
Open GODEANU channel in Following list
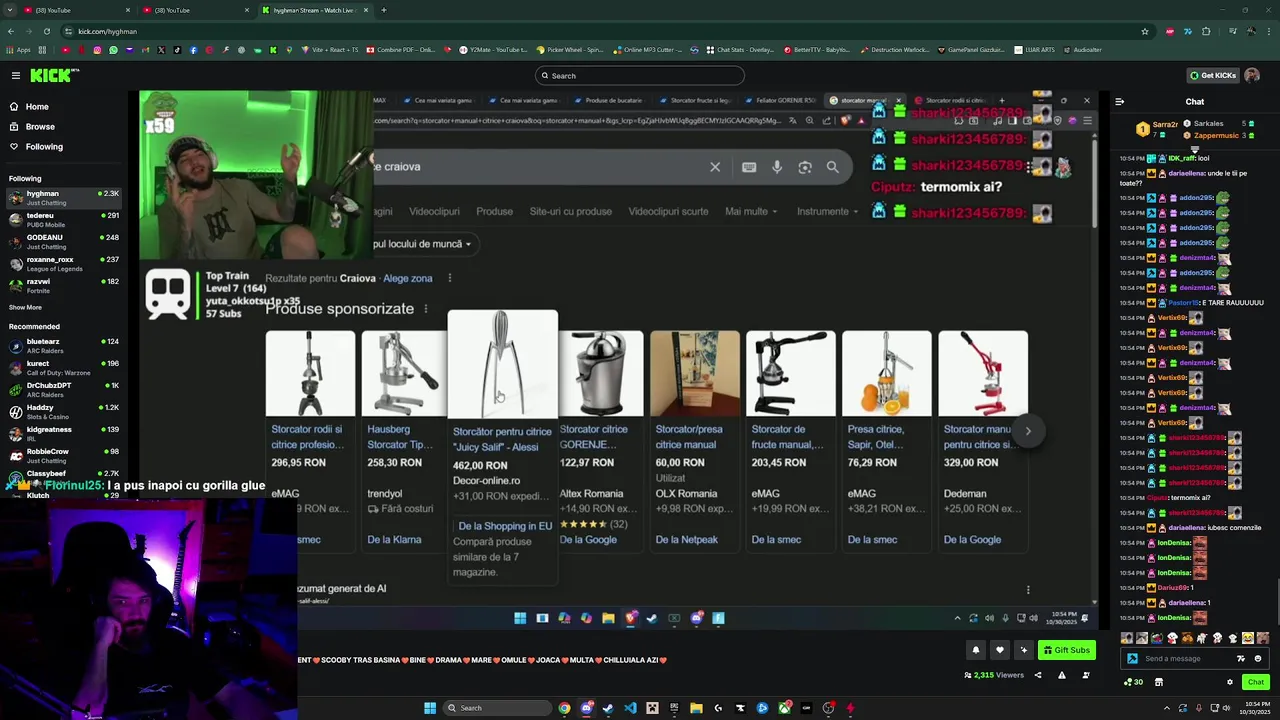[x=64, y=241]
